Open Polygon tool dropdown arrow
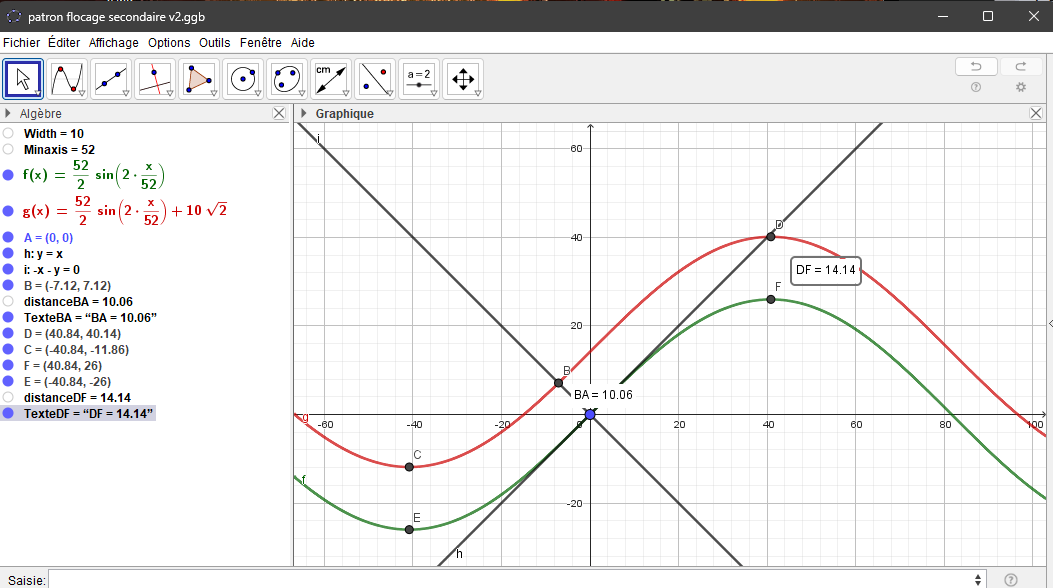This screenshot has width=1053, height=588. click(214, 94)
